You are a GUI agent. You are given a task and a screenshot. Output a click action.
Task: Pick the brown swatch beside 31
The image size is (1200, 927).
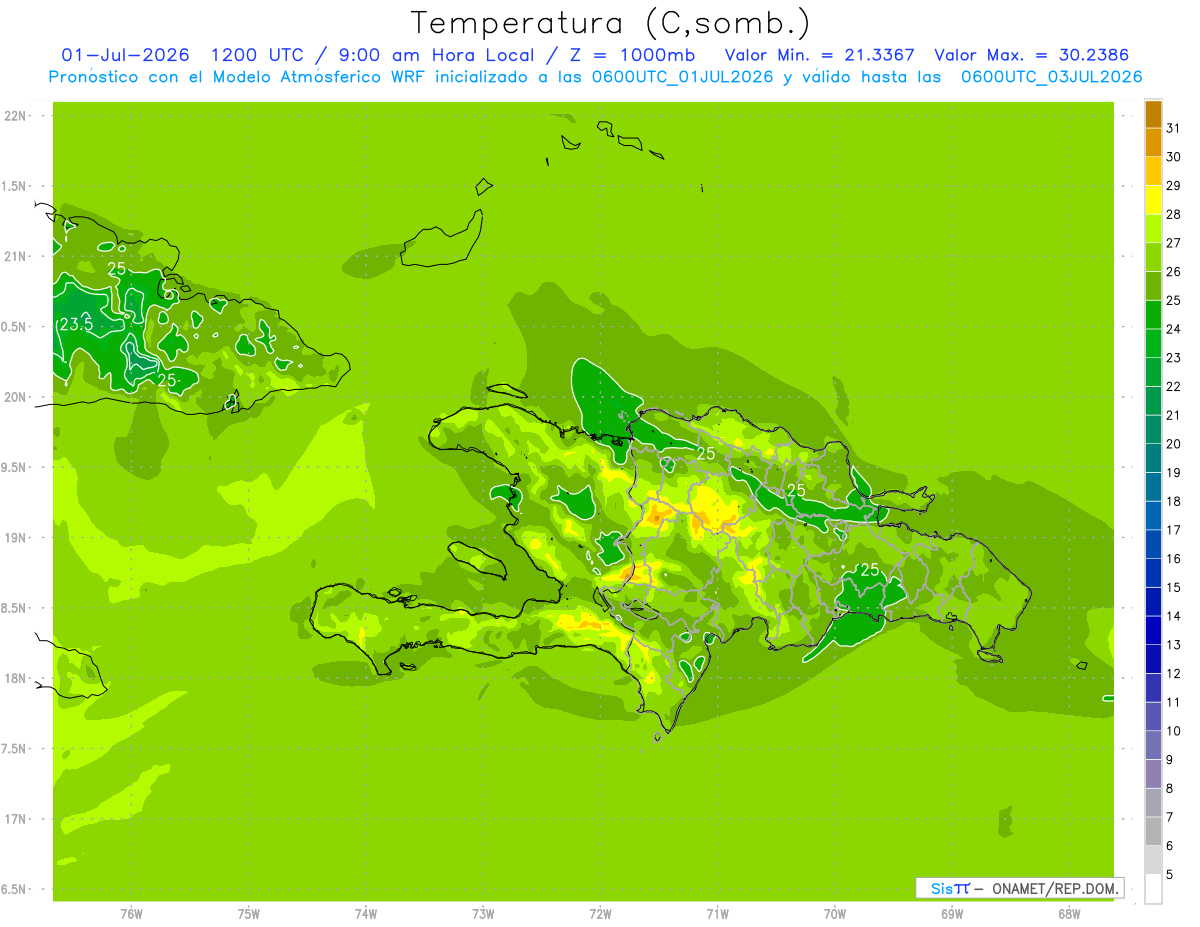[x=1153, y=114]
